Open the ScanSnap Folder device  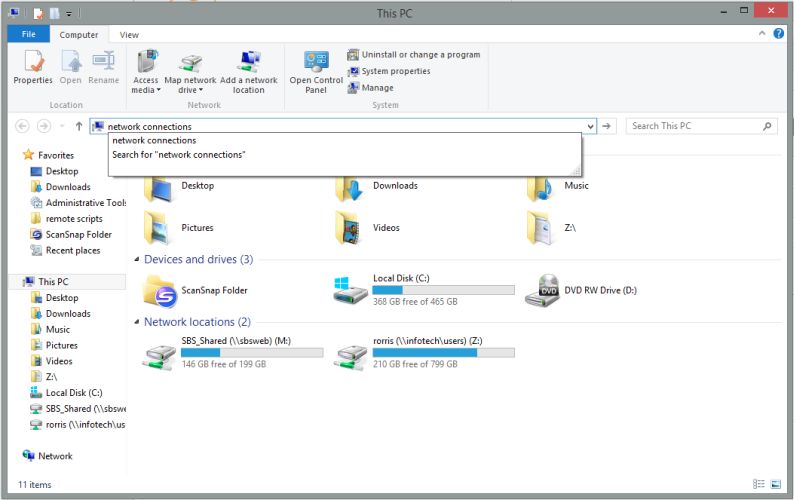coord(160,290)
